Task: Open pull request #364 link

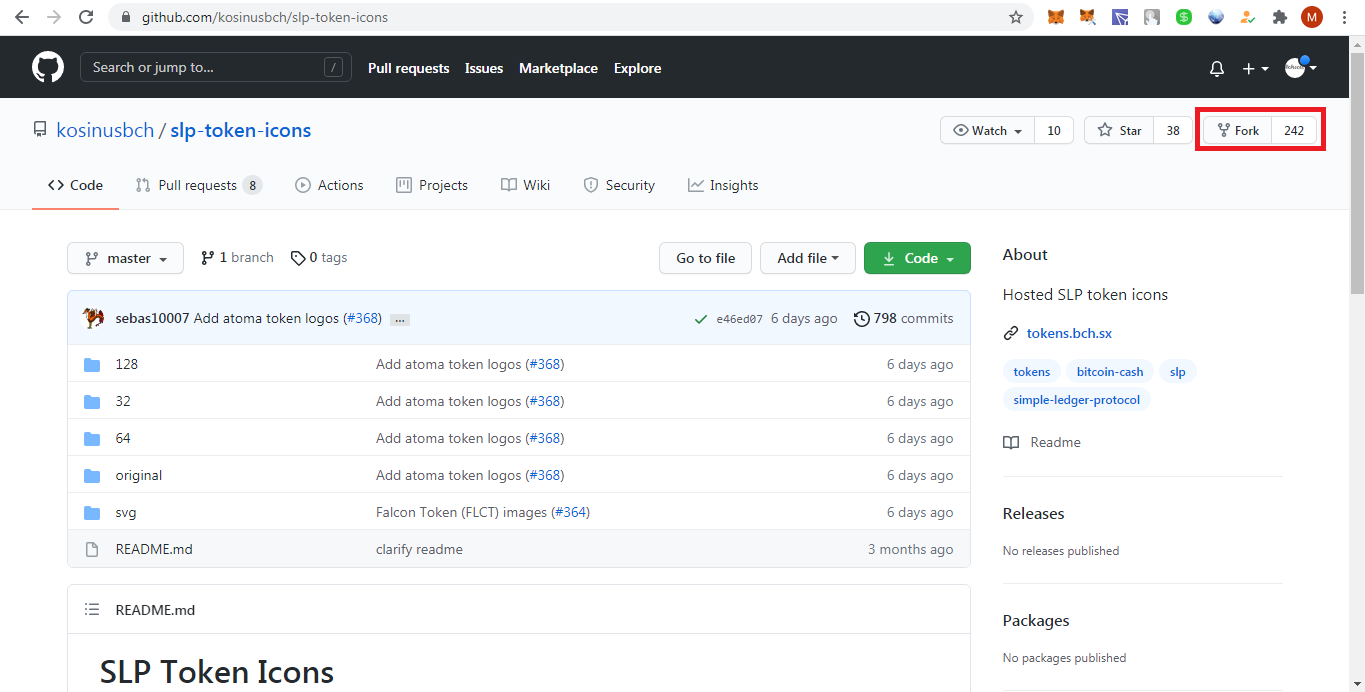Action: point(570,512)
